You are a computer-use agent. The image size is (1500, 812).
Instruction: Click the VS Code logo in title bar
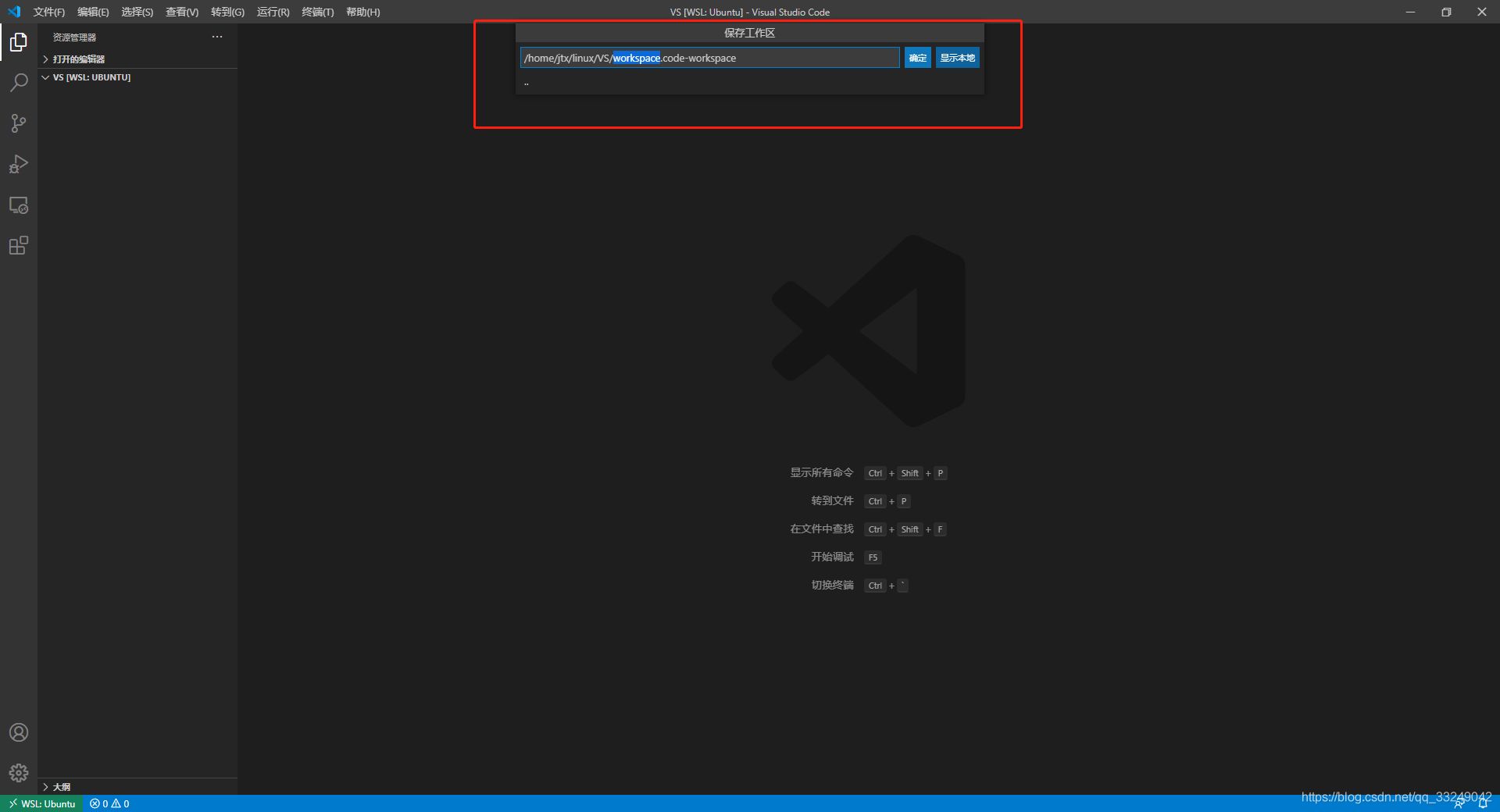14,12
